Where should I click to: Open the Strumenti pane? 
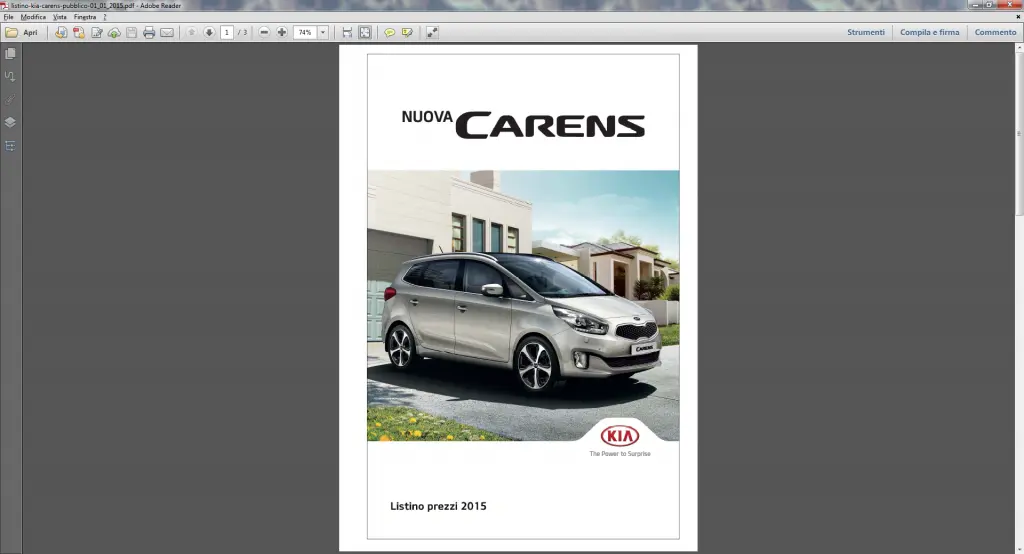[x=866, y=32]
